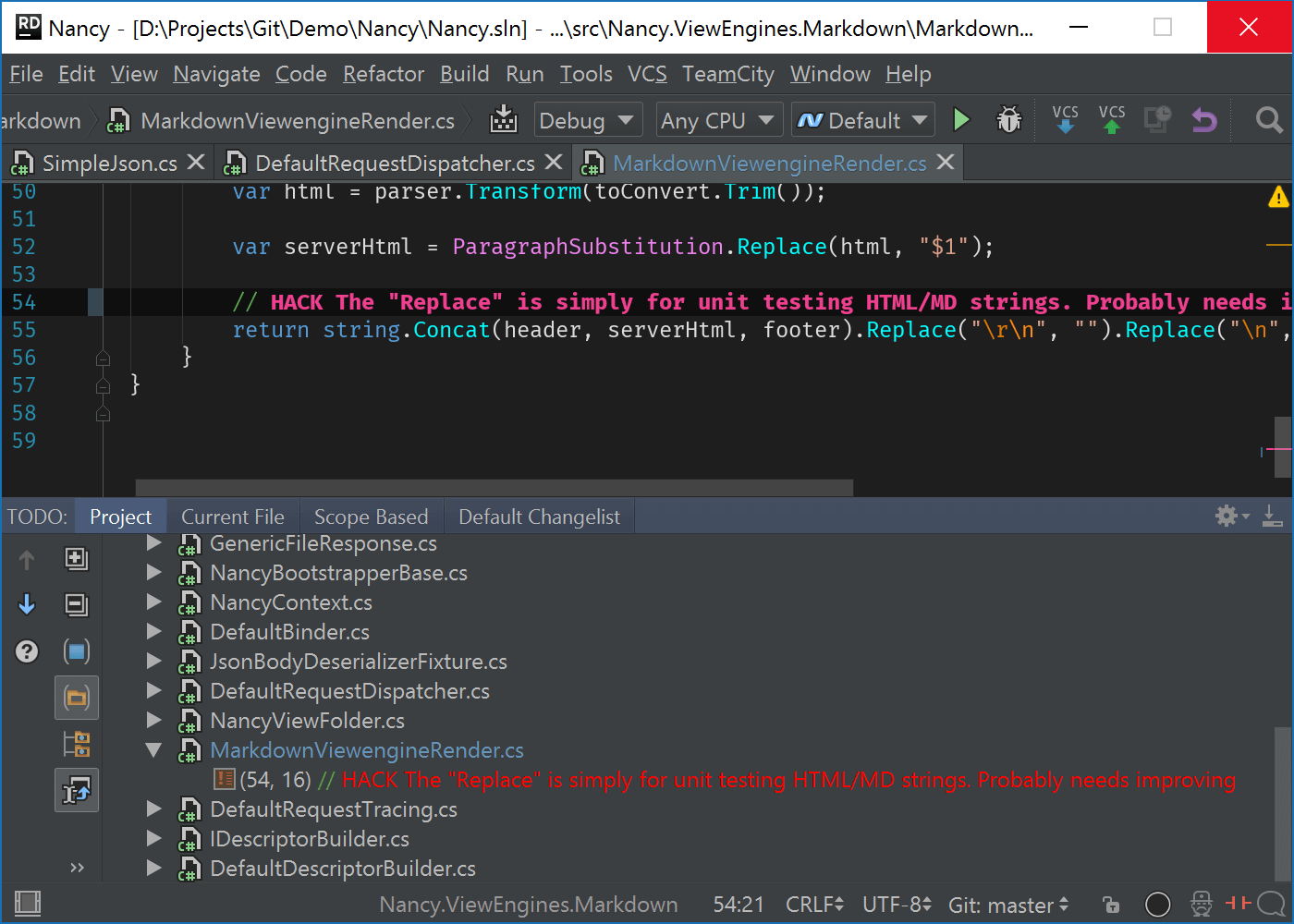Select the Default Changelist TODO tab
Screen dimensions: 1294x924
pyautogui.click(x=540, y=517)
